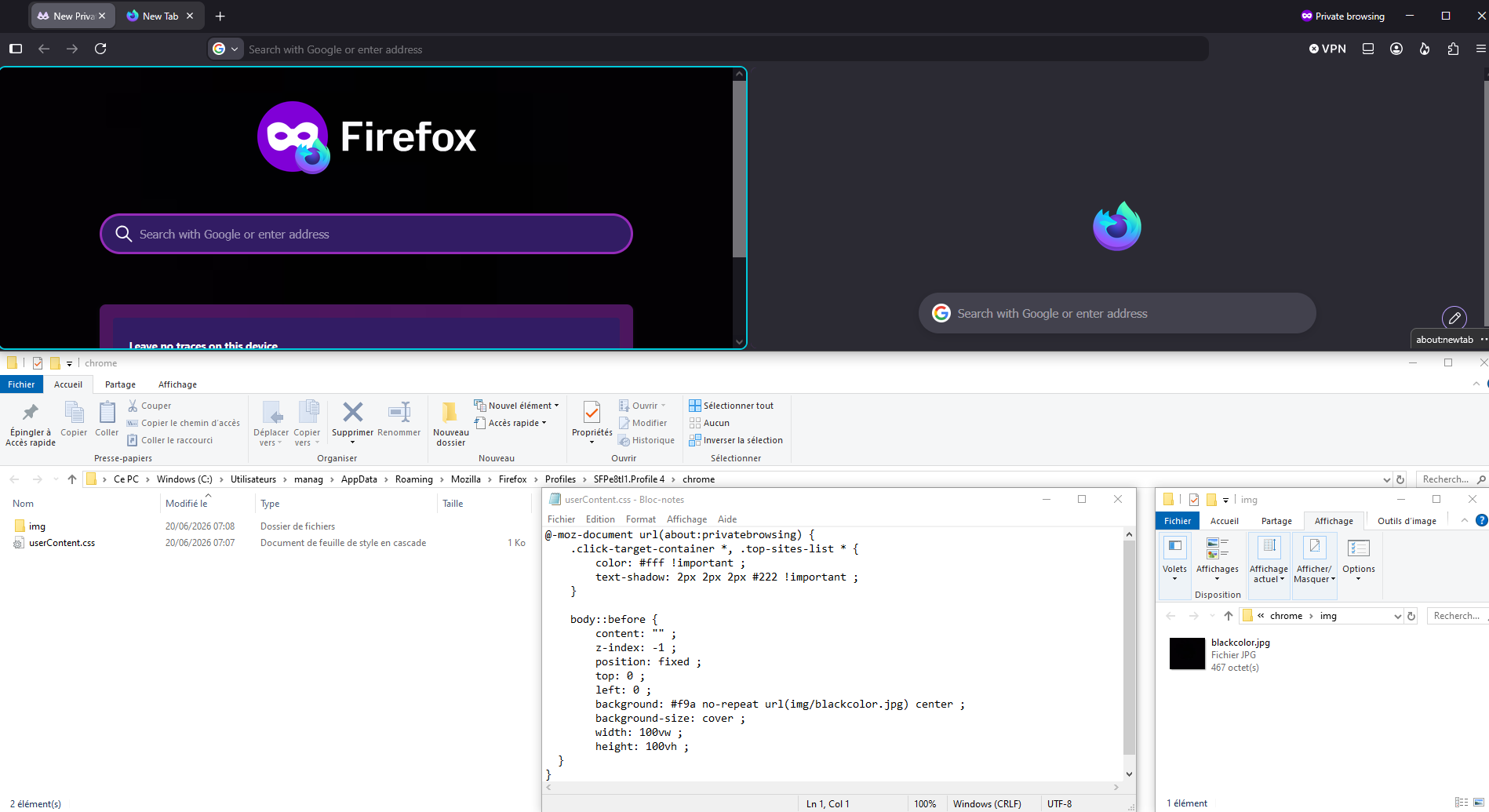Click Notepad vertical scrollbar
Viewport: 1489px width, 812px height.
[x=1129, y=647]
